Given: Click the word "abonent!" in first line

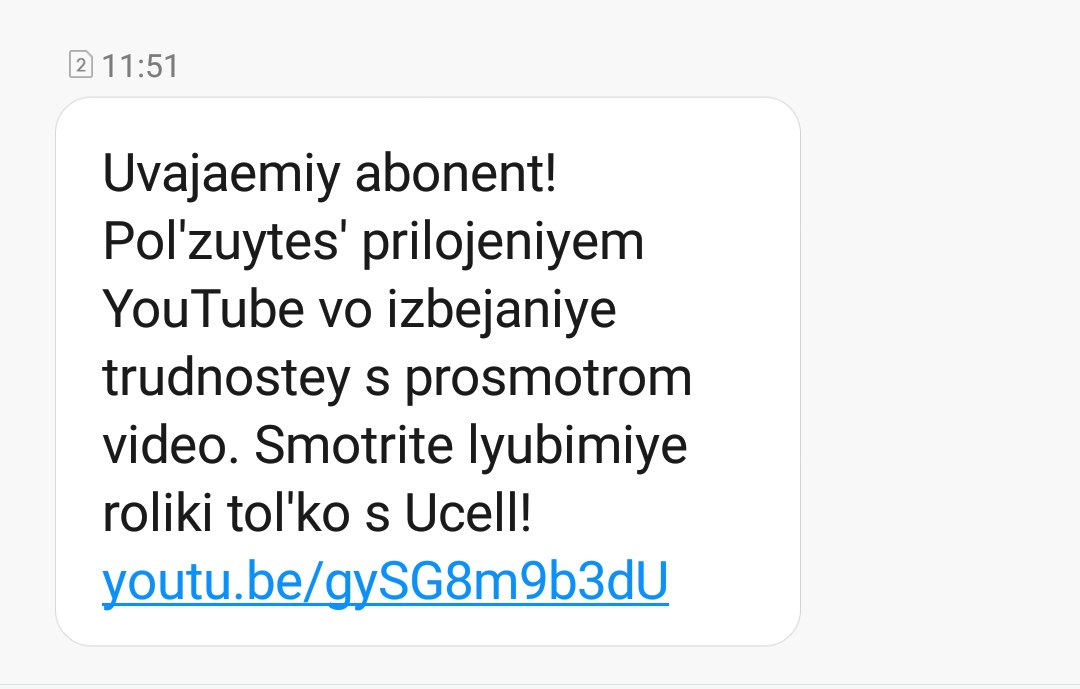Looking at the screenshot, I should point(455,174).
